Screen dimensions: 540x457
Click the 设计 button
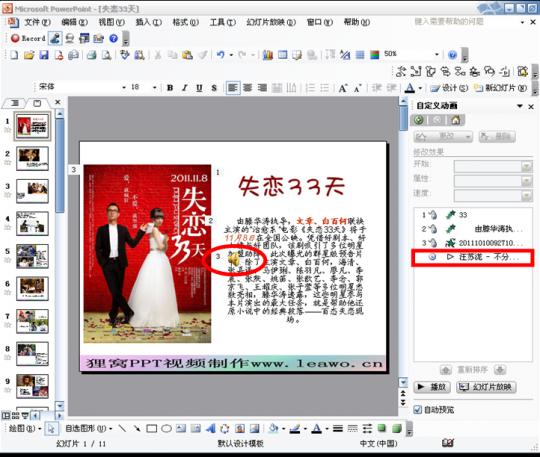click(449, 88)
